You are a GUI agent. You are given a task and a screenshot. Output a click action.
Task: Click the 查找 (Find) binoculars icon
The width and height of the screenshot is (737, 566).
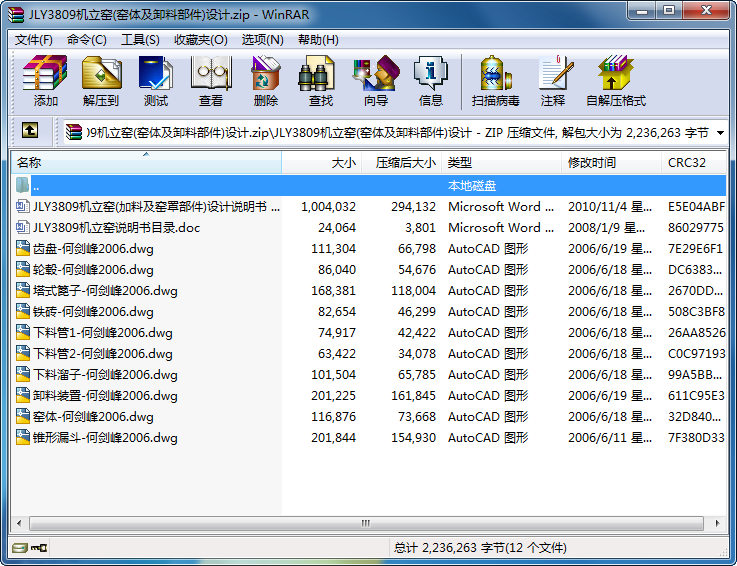(x=316, y=73)
